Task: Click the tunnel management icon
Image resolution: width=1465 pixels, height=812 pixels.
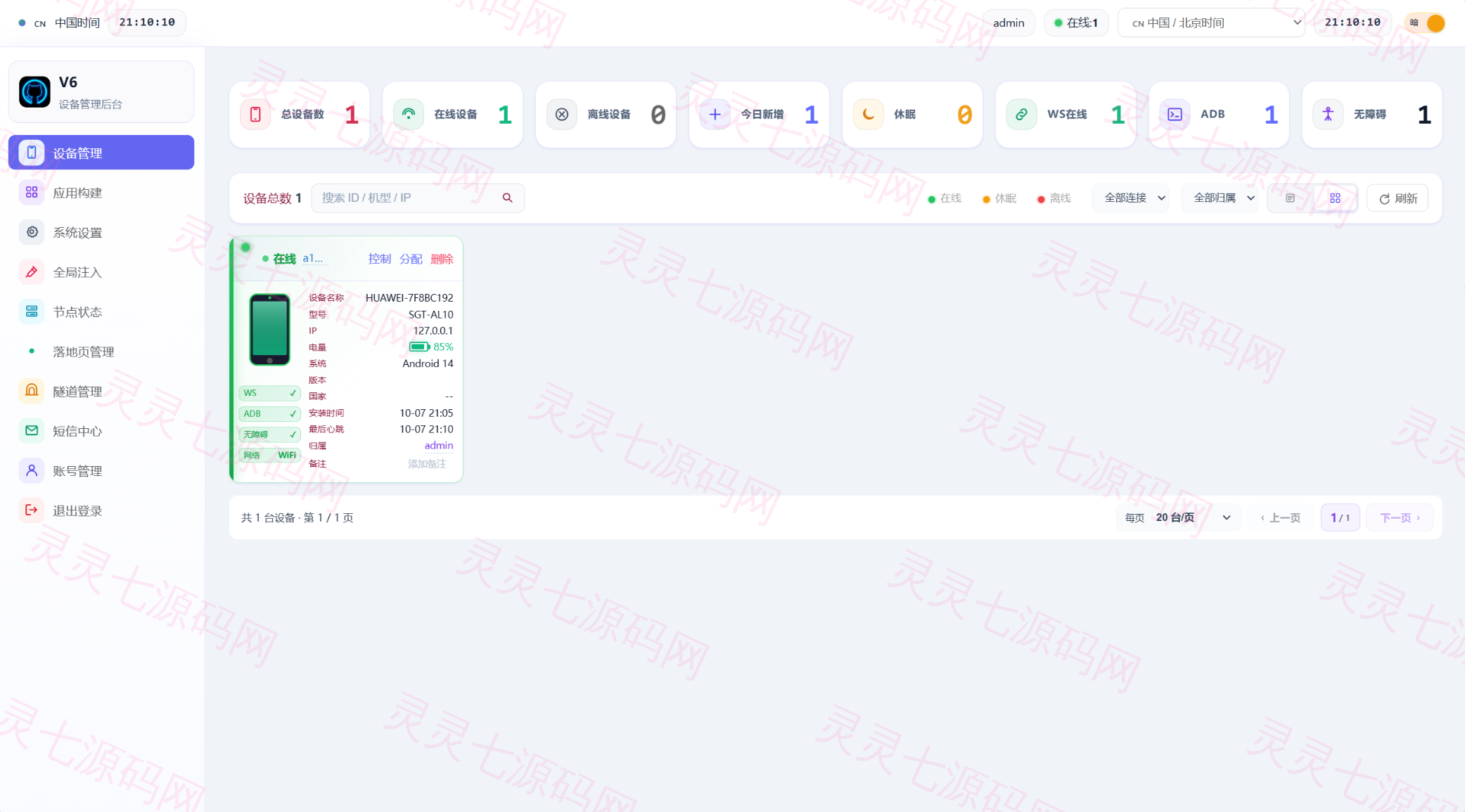Action: pyautogui.click(x=32, y=391)
